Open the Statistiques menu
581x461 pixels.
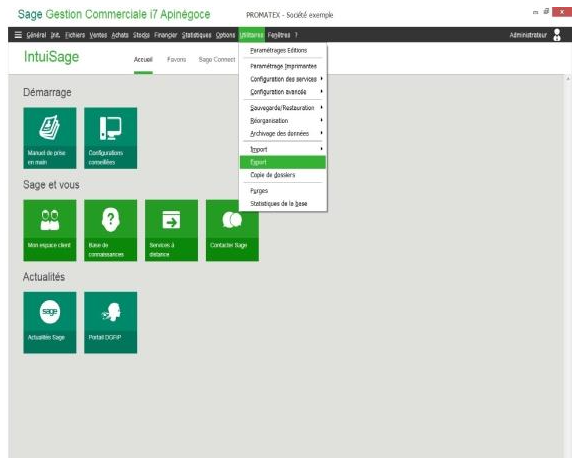click(x=196, y=35)
